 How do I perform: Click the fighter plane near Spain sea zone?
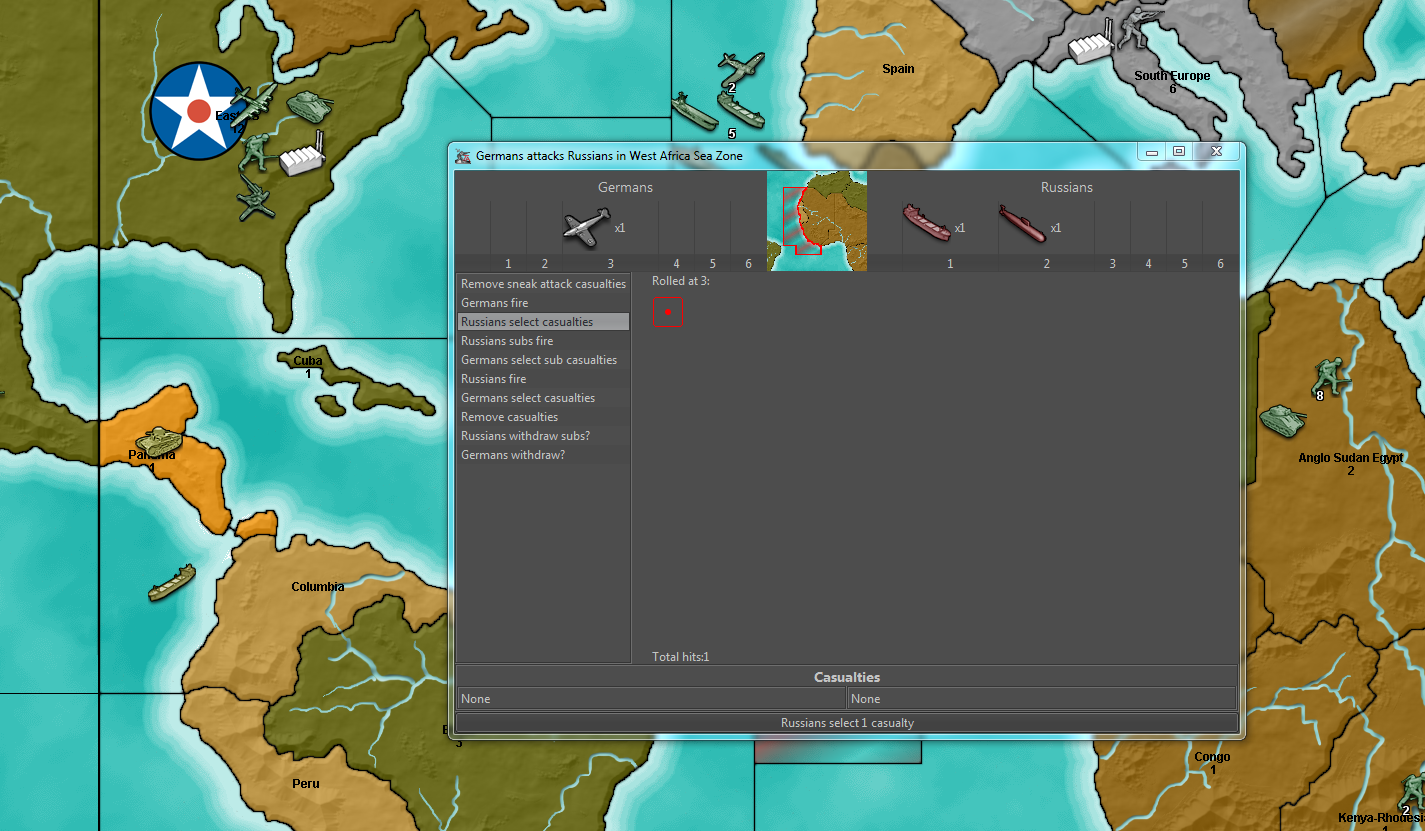740,68
